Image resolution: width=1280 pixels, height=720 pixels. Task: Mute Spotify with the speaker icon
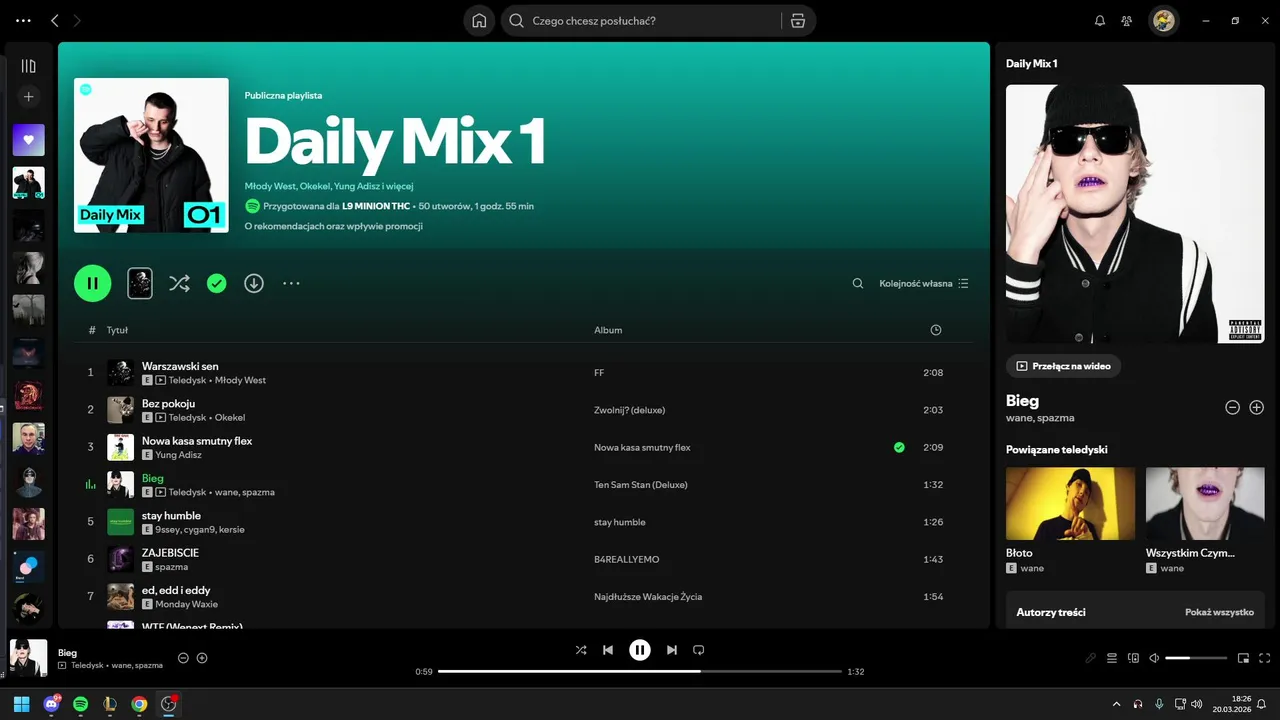coord(1154,658)
